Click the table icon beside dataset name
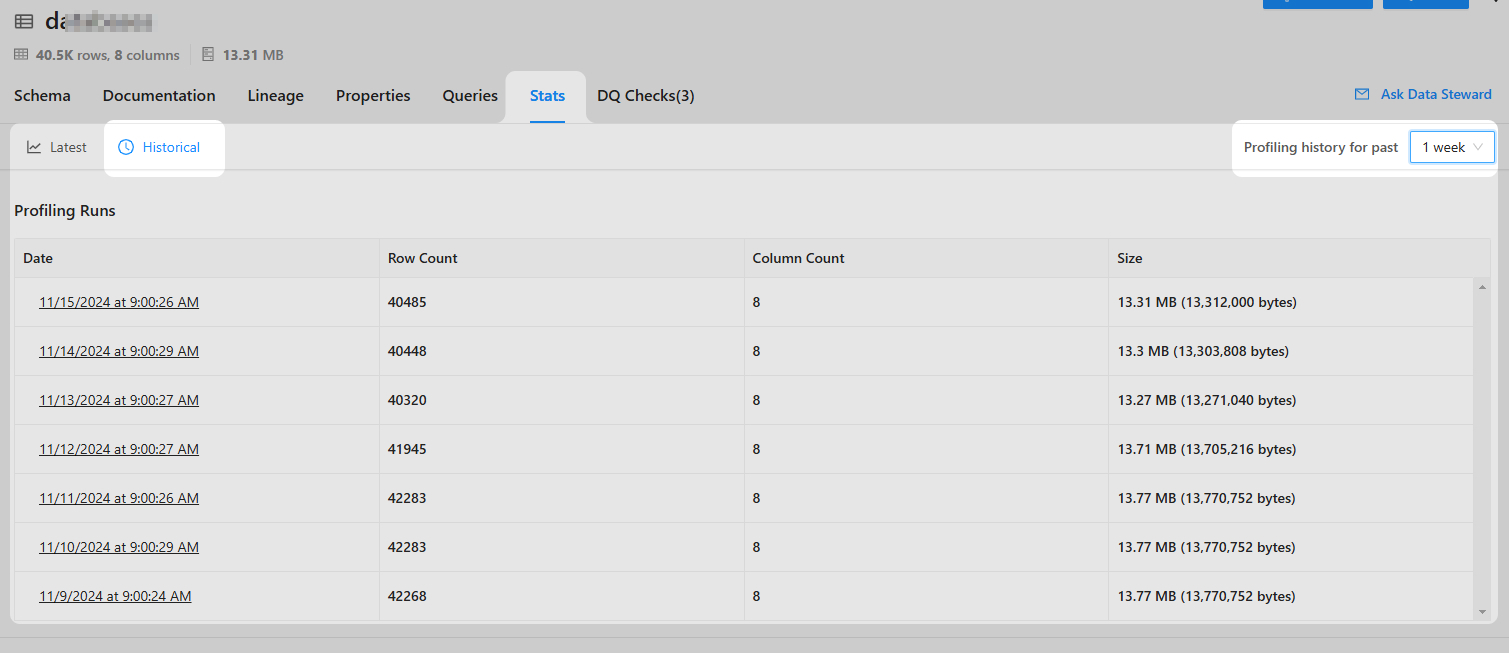 [x=23, y=22]
